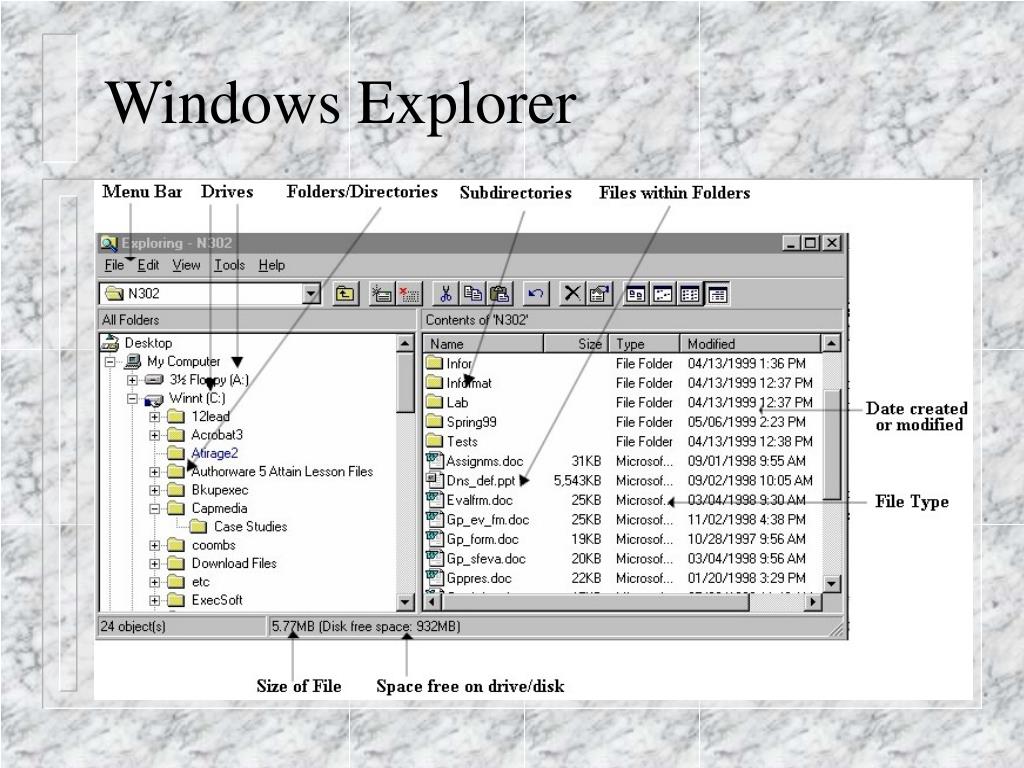Click the folder tree scroll-down arrow
The width and height of the screenshot is (1024, 768).
(405, 601)
